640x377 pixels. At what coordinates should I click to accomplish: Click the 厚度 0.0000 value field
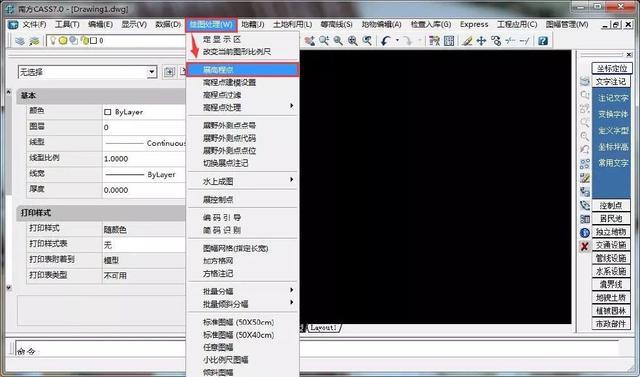pyautogui.click(x=143, y=190)
